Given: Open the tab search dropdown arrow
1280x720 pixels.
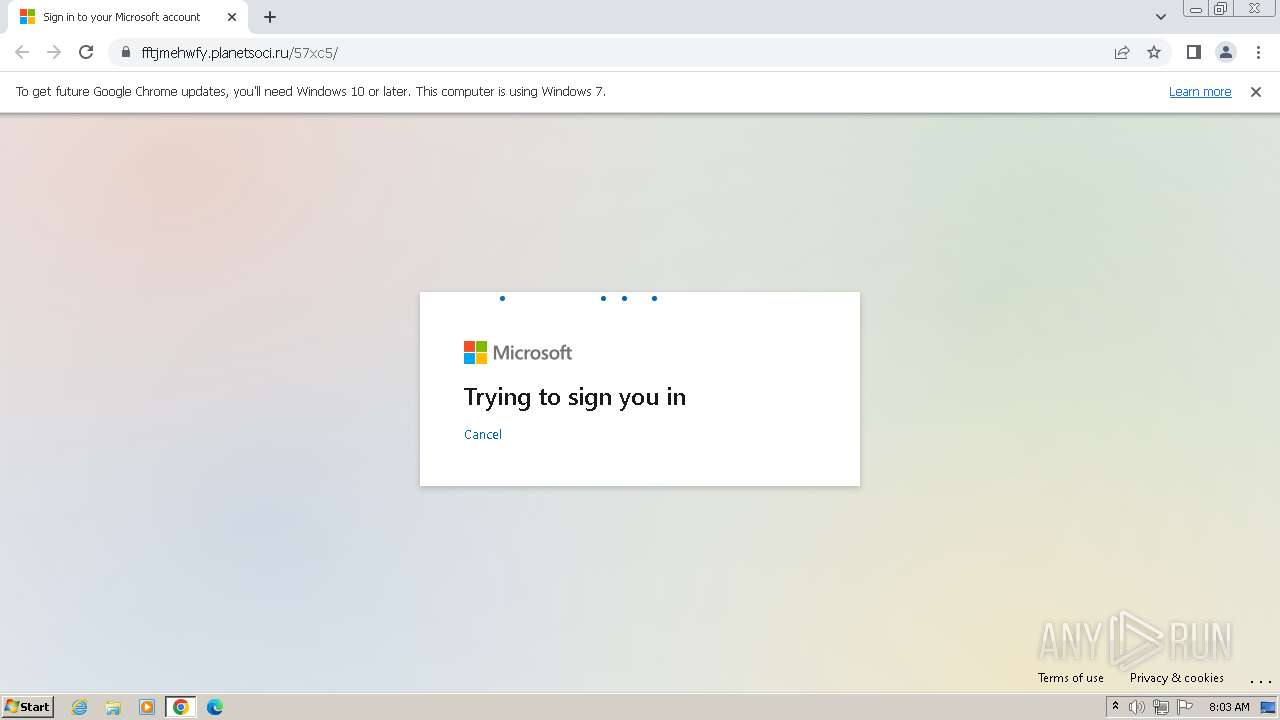Looking at the screenshot, I should [x=1161, y=17].
